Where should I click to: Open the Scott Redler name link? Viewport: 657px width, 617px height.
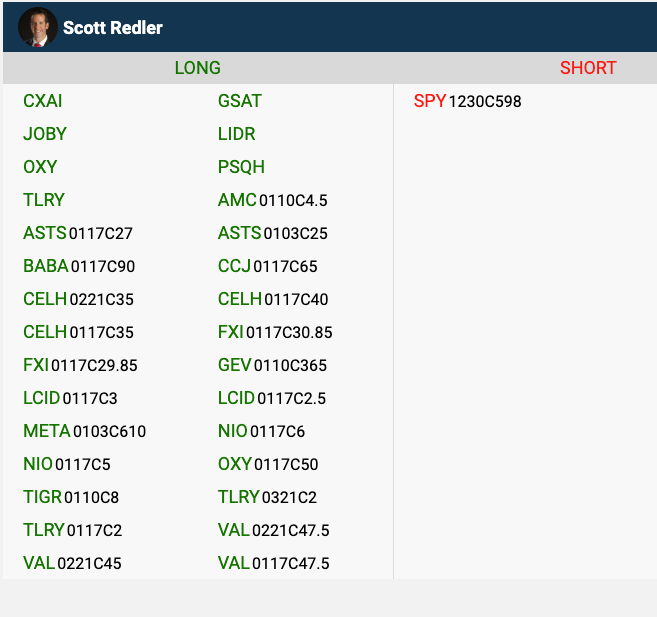click(x=113, y=28)
